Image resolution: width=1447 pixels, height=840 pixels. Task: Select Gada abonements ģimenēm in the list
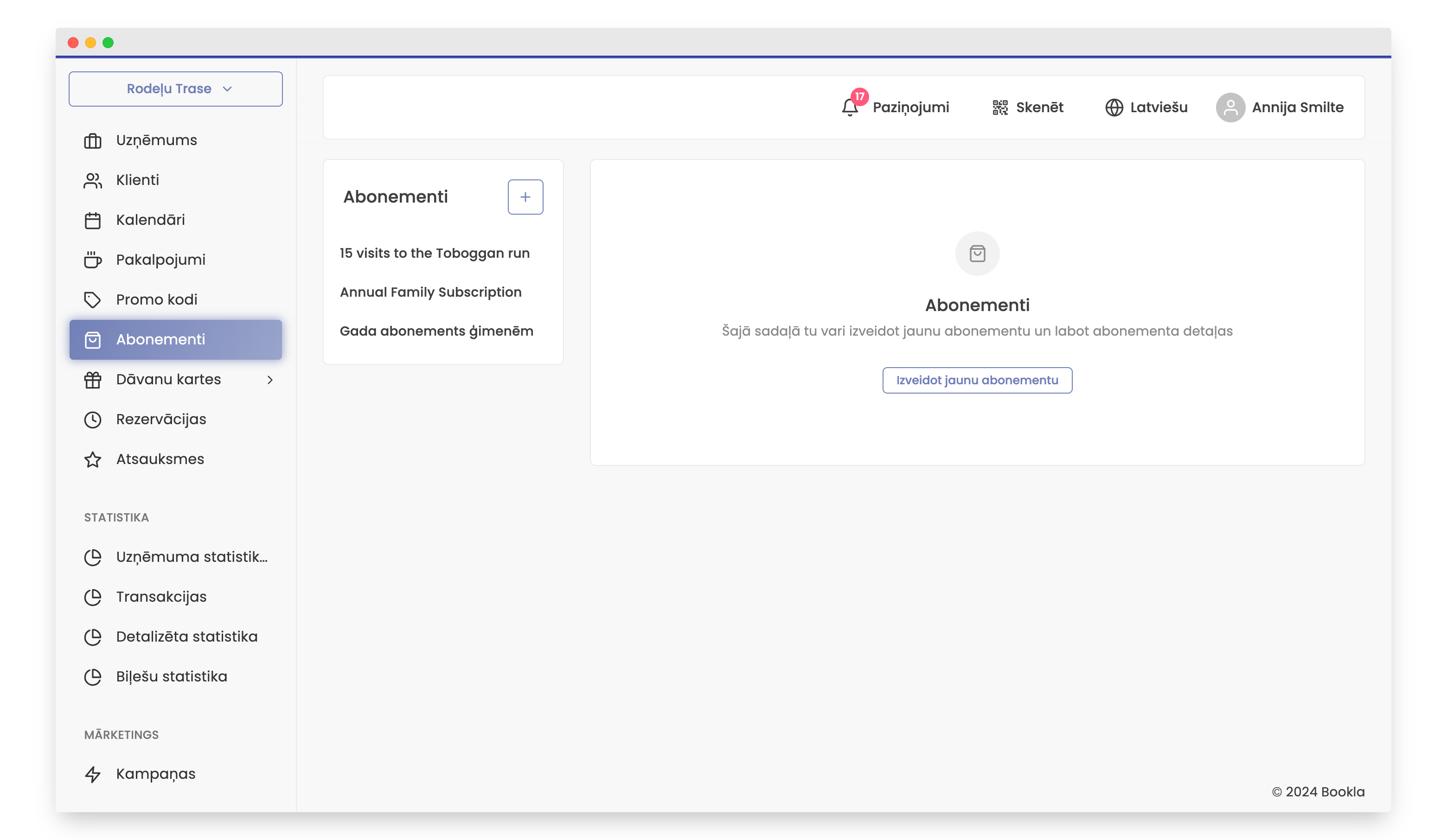tap(436, 331)
